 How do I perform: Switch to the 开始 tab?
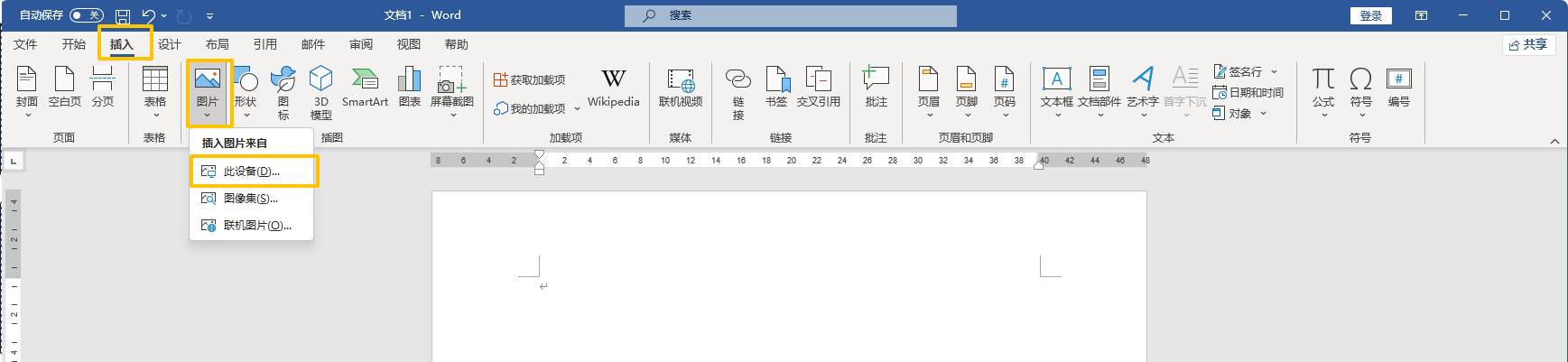point(73,44)
